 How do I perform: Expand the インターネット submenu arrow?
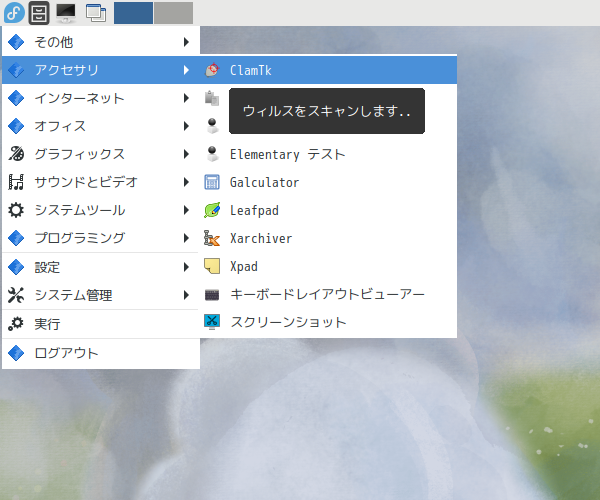click(x=186, y=98)
